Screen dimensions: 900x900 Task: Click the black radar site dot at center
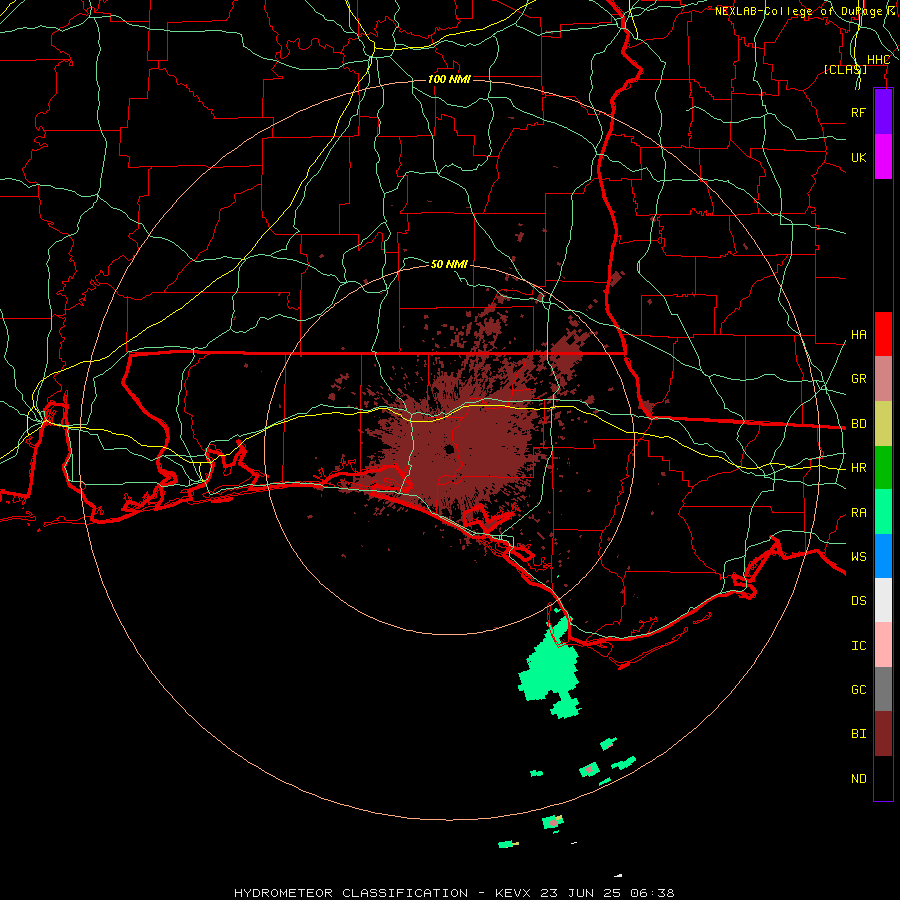coord(449,449)
